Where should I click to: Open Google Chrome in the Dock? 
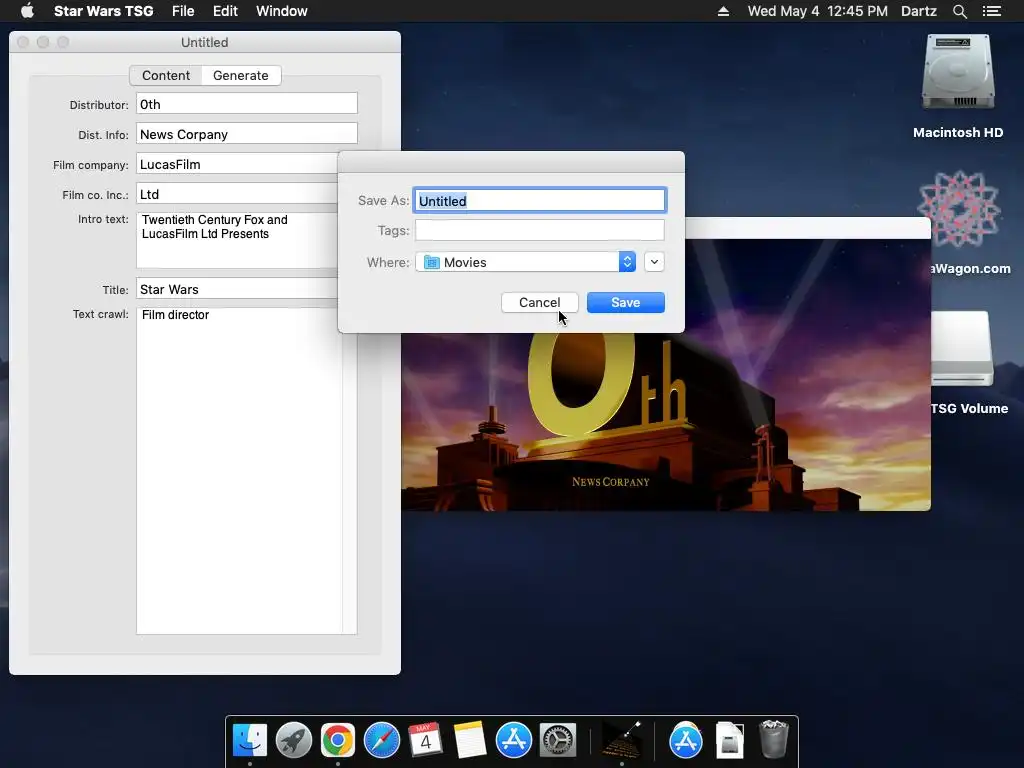[338, 741]
